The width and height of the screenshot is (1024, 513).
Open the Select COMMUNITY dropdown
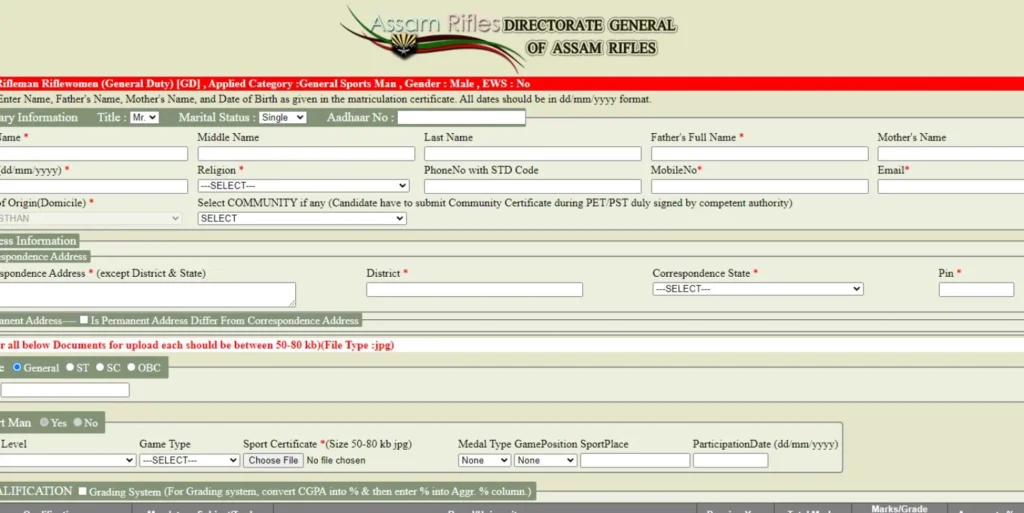pyautogui.click(x=302, y=218)
